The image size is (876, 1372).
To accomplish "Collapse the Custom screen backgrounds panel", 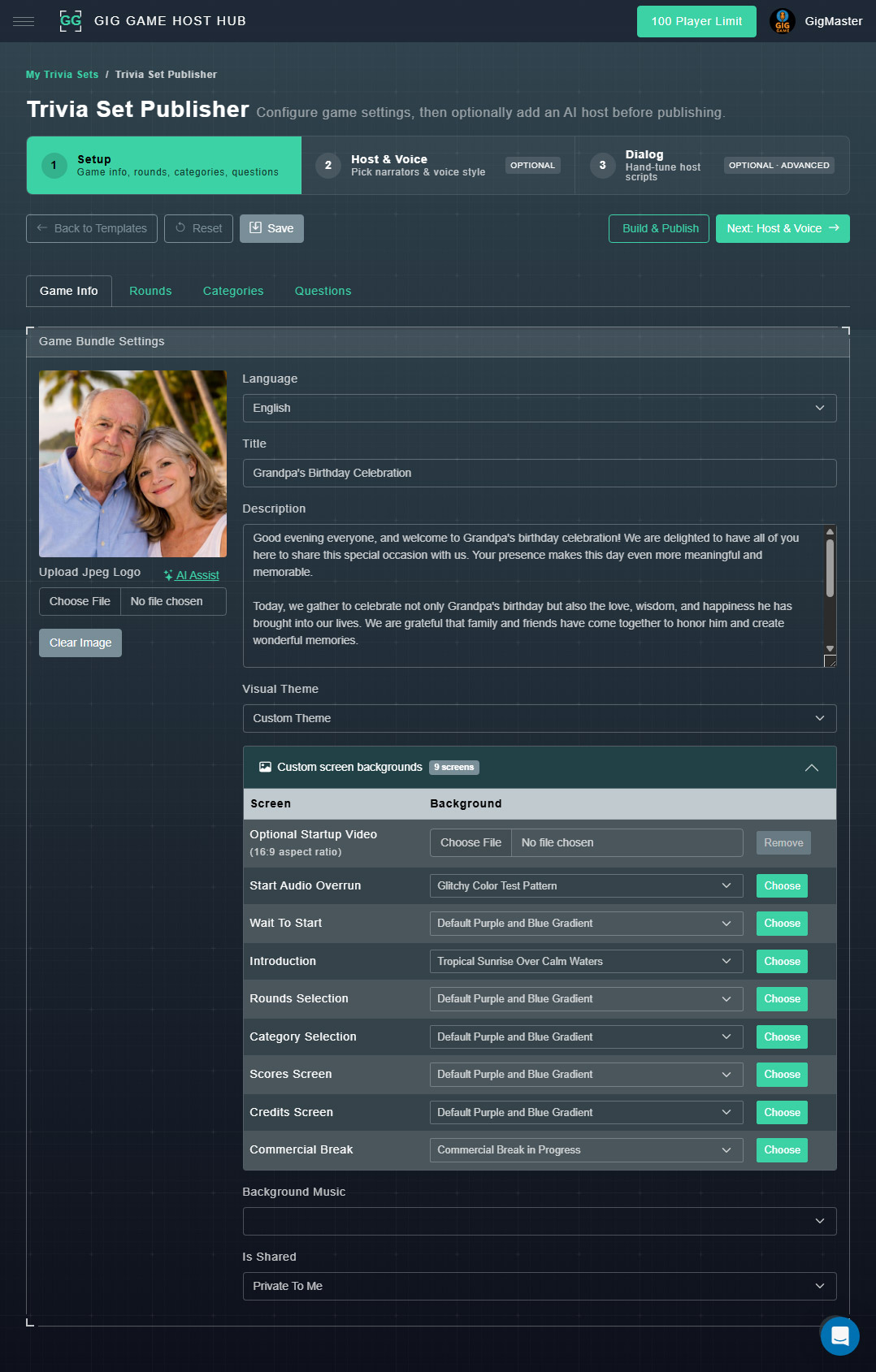I will tap(811, 768).
